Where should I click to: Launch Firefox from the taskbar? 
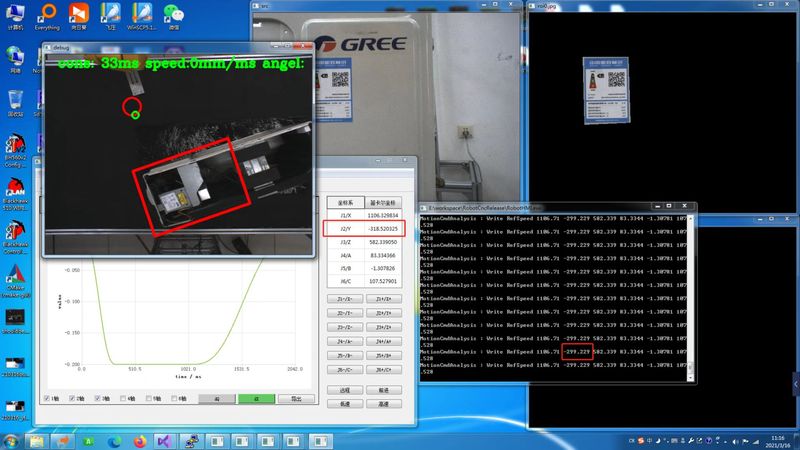click(x=139, y=441)
